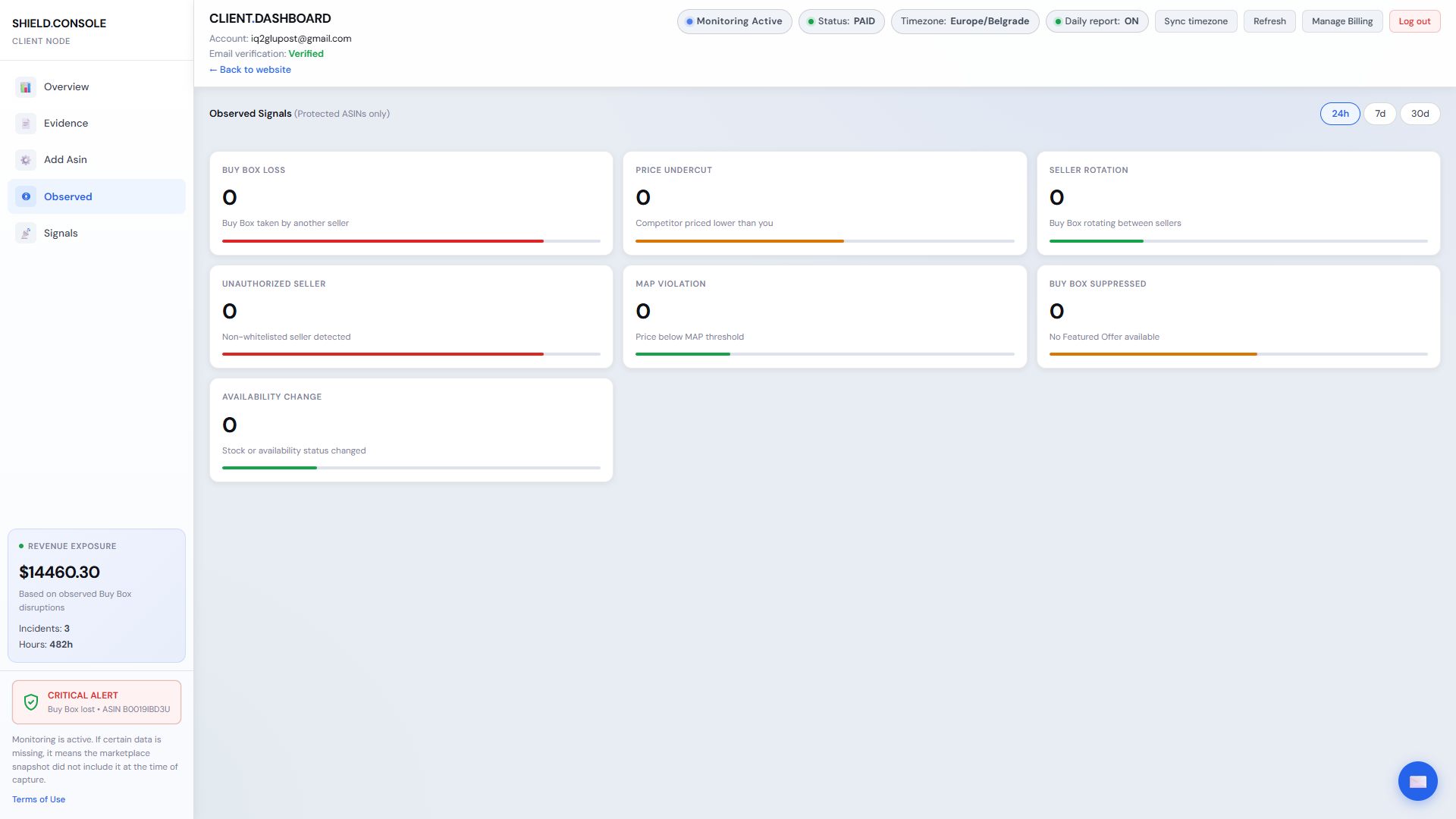Open the blue chat bubble icon
The height and width of the screenshot is (819, 1456).
pyautogui.click(x=1417, y=781)
